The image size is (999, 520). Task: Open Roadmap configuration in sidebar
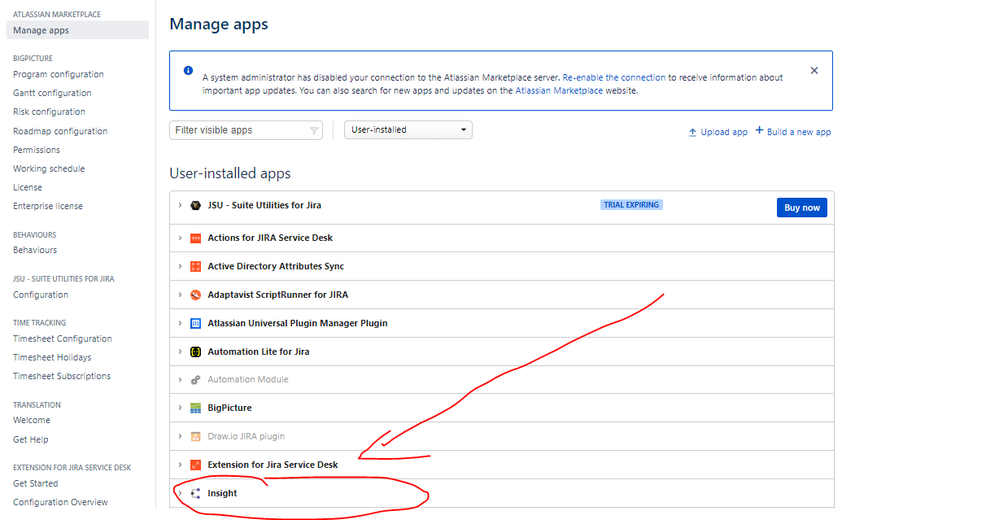pyautogui.click(x=61, y=131)
